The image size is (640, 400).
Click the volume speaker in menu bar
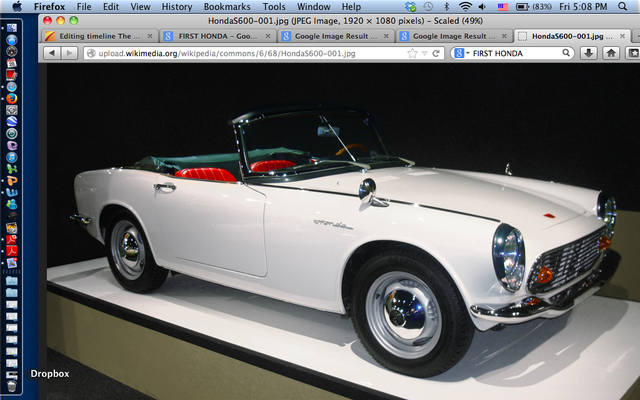pyautogui.click(x=482, y=7)
